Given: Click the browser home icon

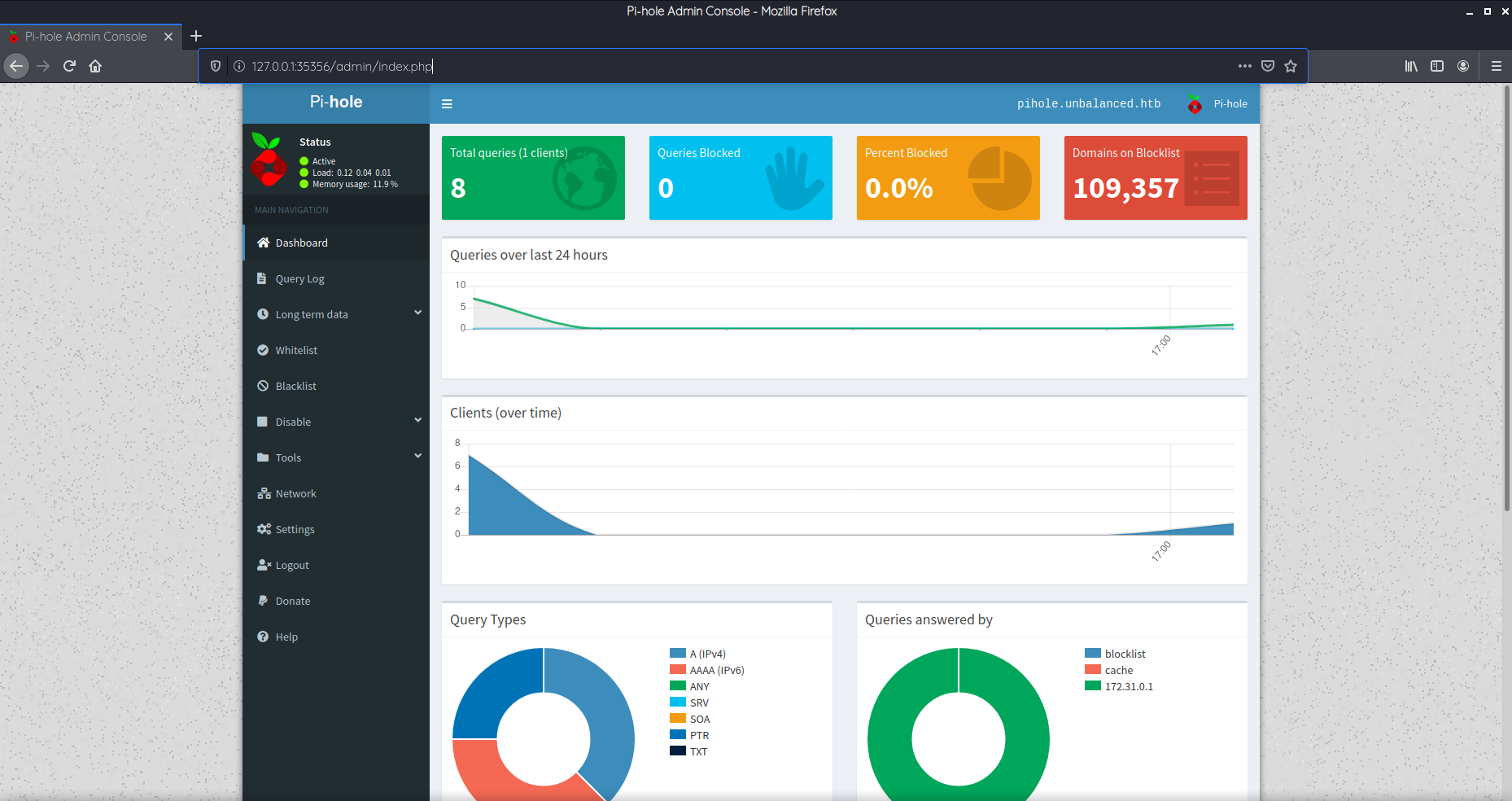Looking at the screenshot, I should [95, 66].
